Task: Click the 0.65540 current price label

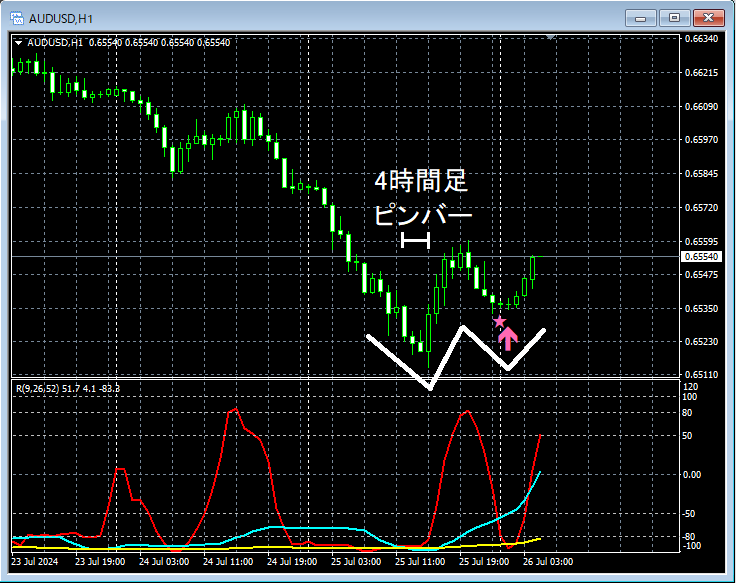Action: point(701,257)
